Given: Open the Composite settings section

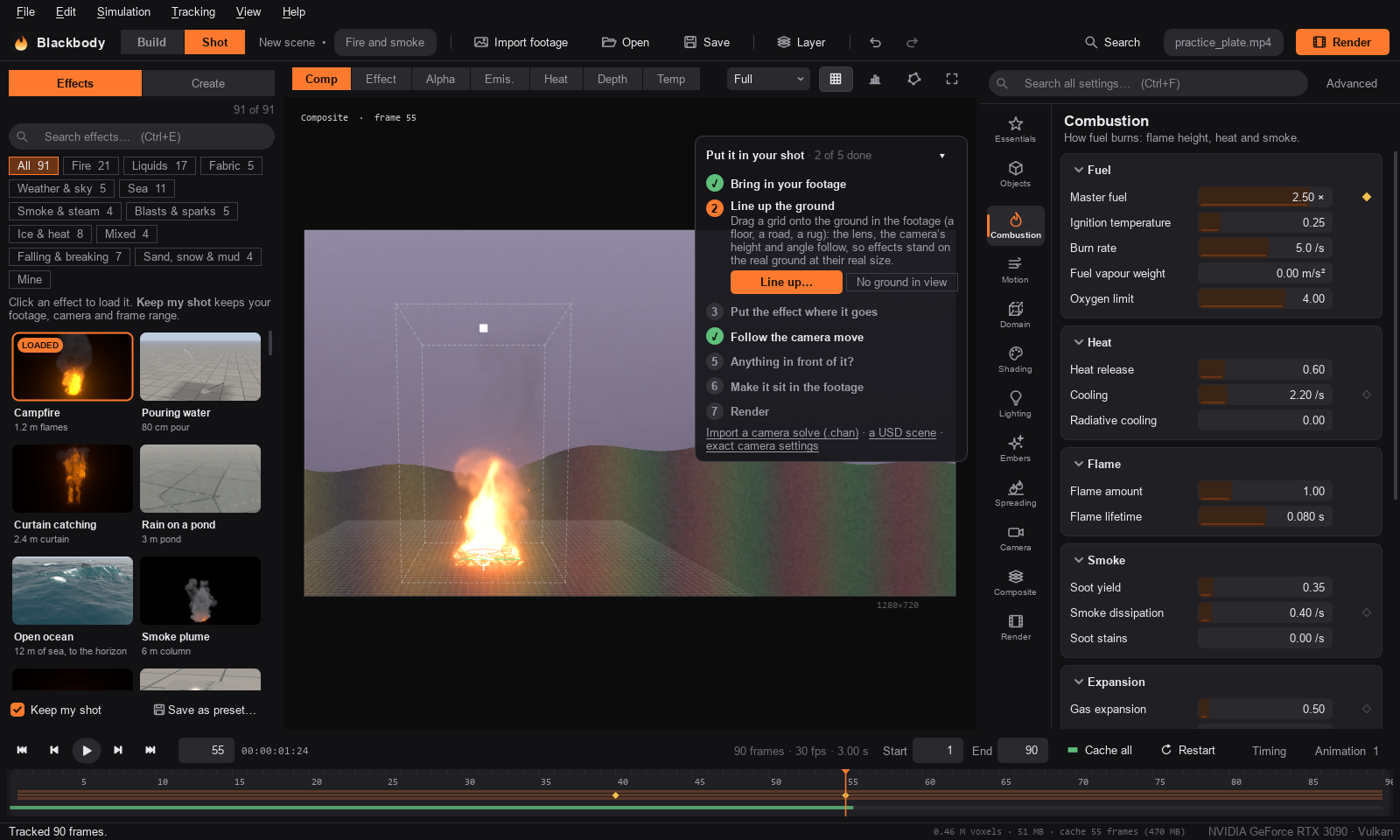Looking at the screenshot, I should click(x=1015, y=583).
